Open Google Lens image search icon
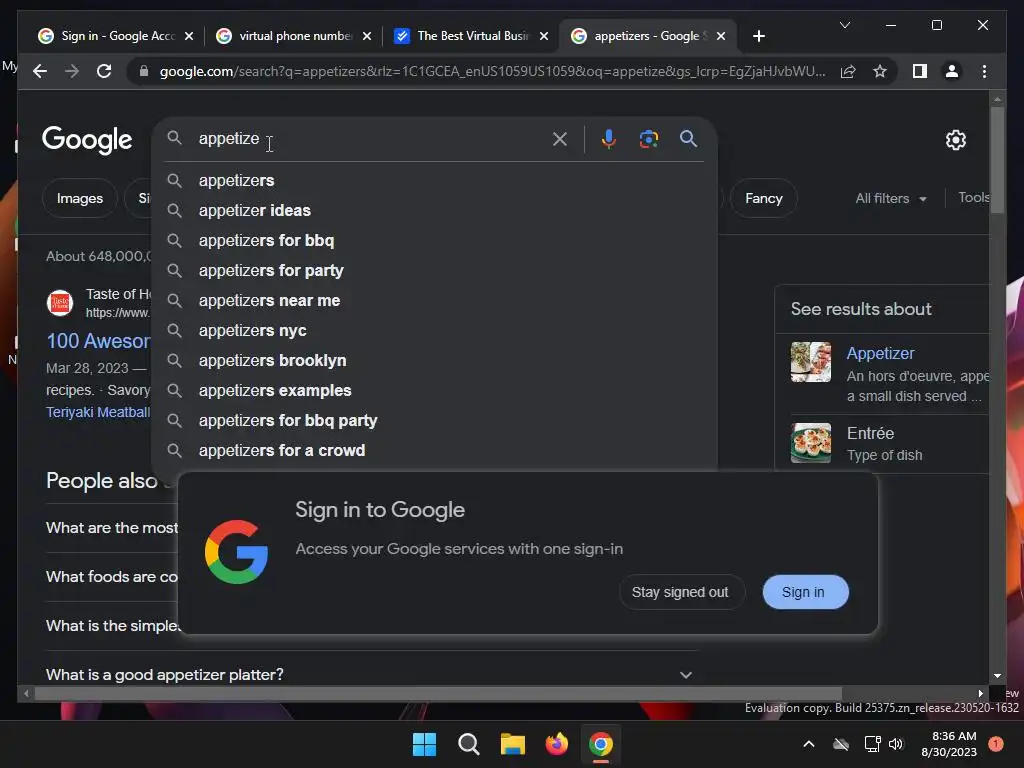The image size is (1024, 768). [x=648, y=138]
